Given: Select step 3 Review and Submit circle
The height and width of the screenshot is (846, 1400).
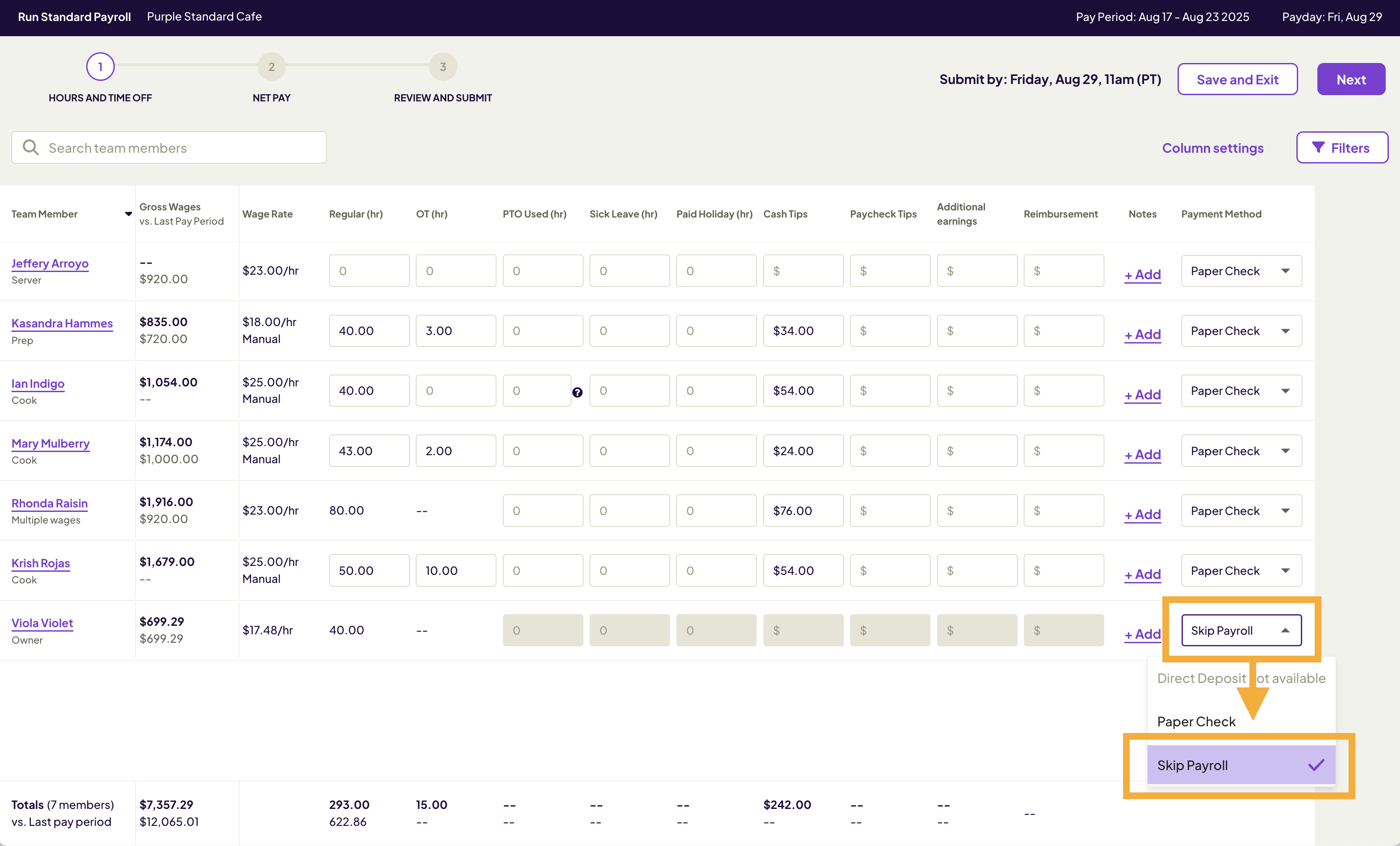Looking at the screenshot, I should 443,67.
